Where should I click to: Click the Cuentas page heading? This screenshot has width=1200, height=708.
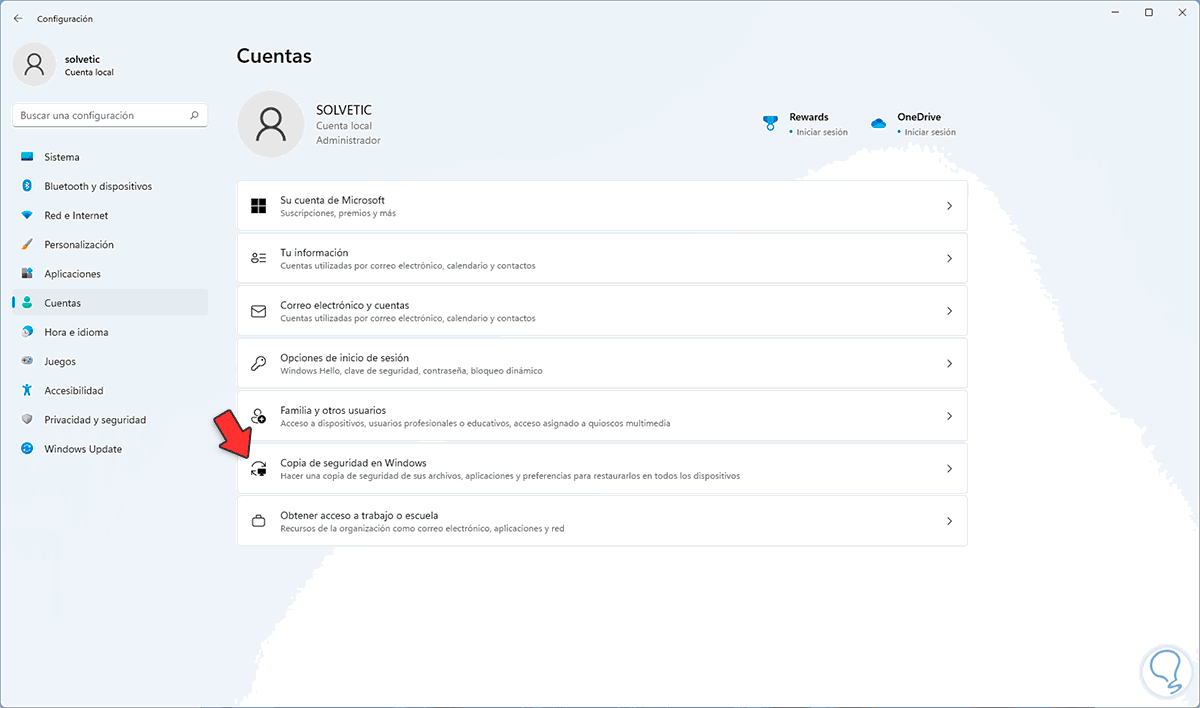[274, 56]
